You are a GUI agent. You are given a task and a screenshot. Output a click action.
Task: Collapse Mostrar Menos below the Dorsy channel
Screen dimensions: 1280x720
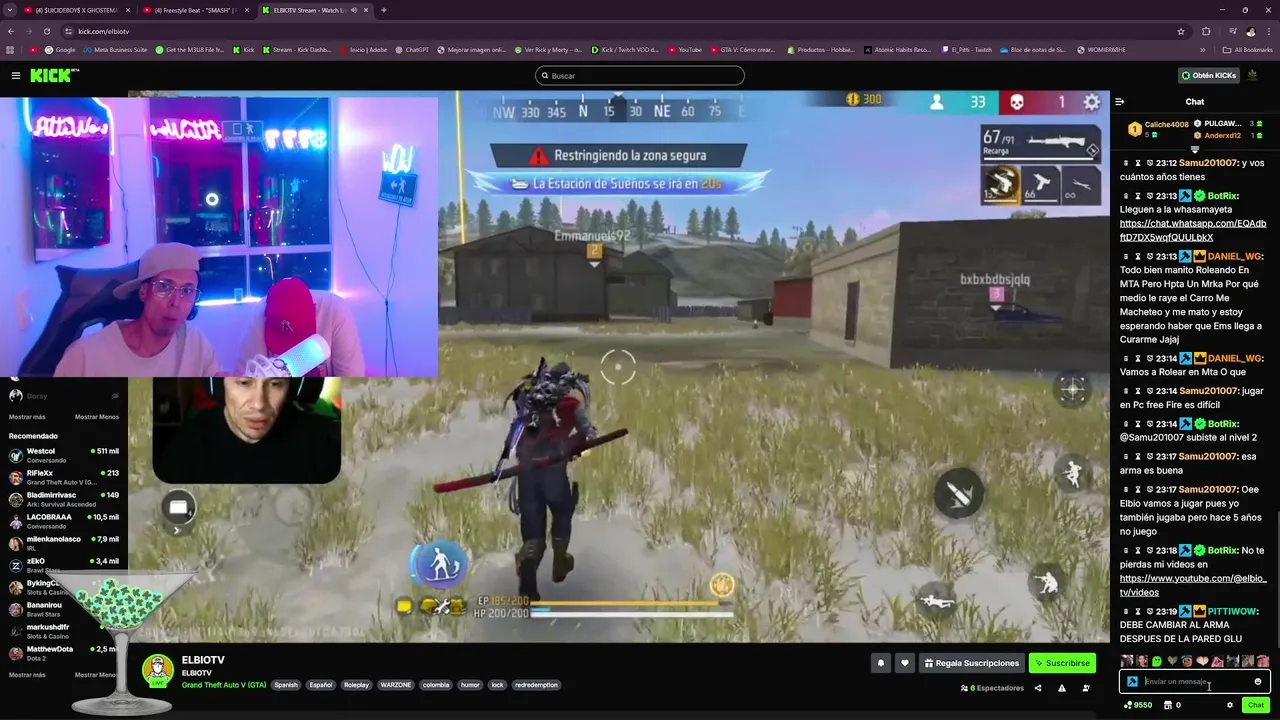tap(97, 417)
